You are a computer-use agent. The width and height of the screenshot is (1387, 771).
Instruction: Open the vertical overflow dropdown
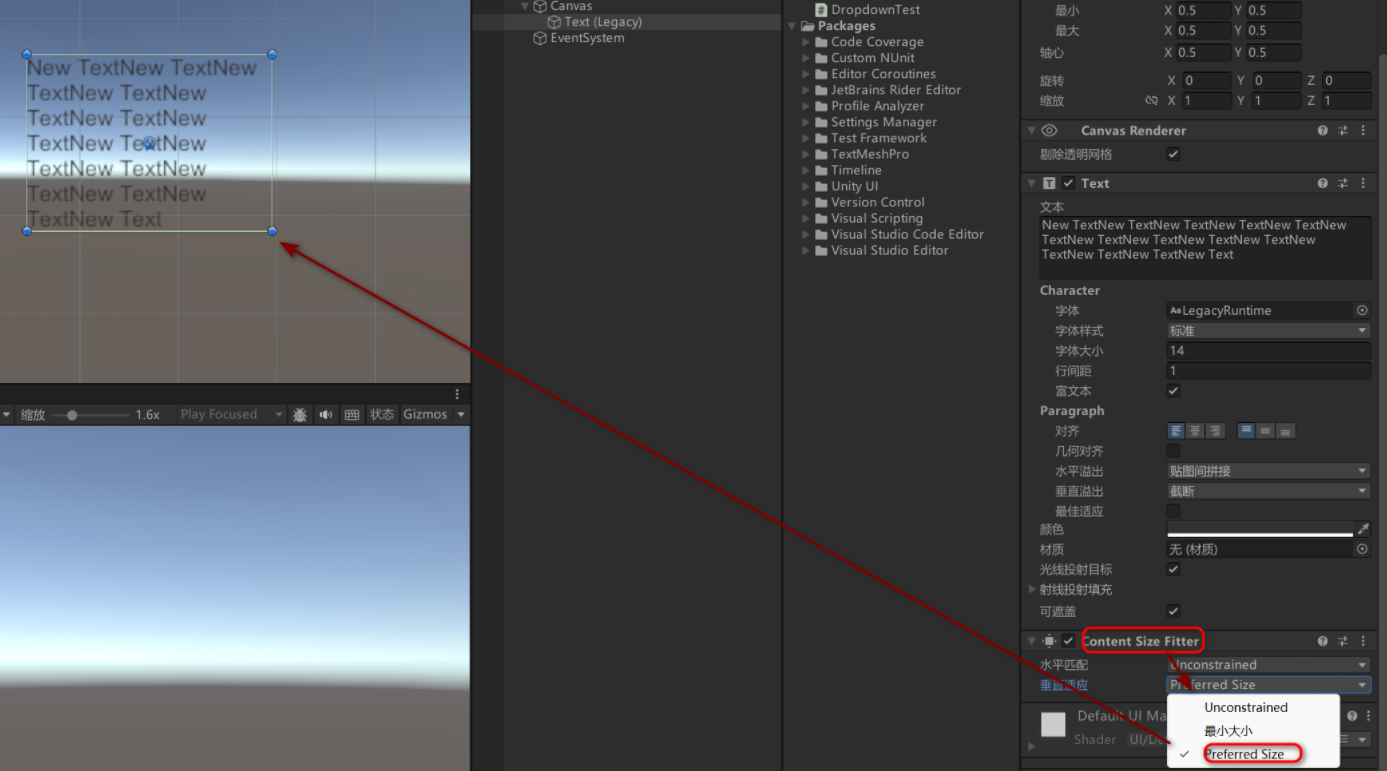(1269, 491)
